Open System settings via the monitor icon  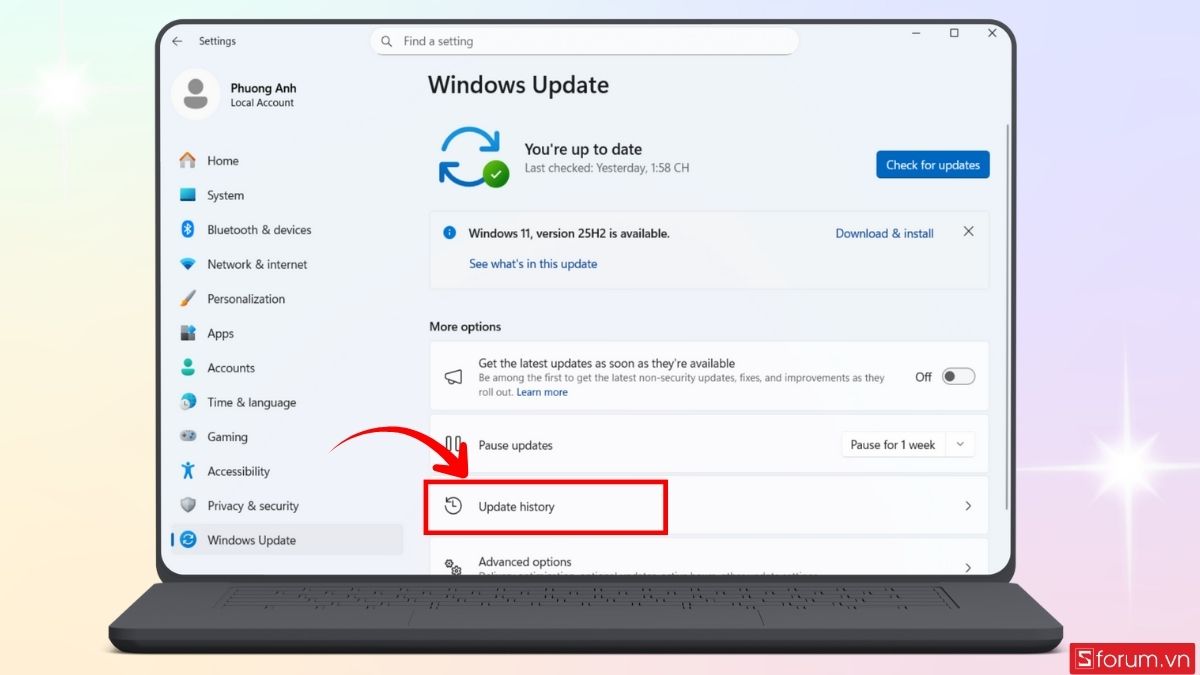pyautogui.click(x=188, y=195)
